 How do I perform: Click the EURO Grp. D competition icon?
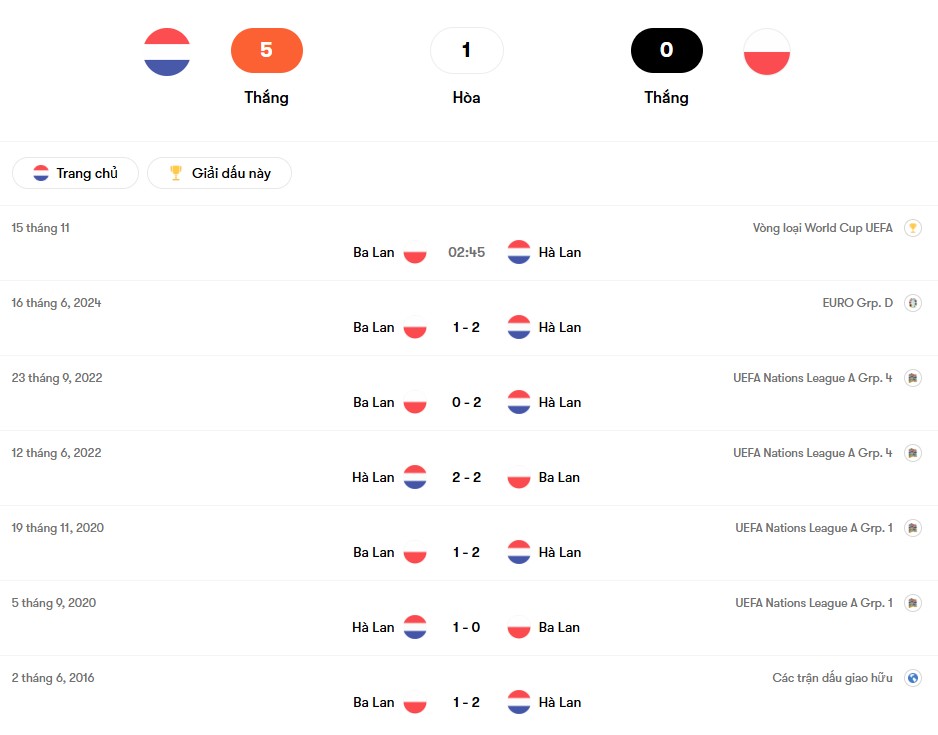(x=912, y=303)
